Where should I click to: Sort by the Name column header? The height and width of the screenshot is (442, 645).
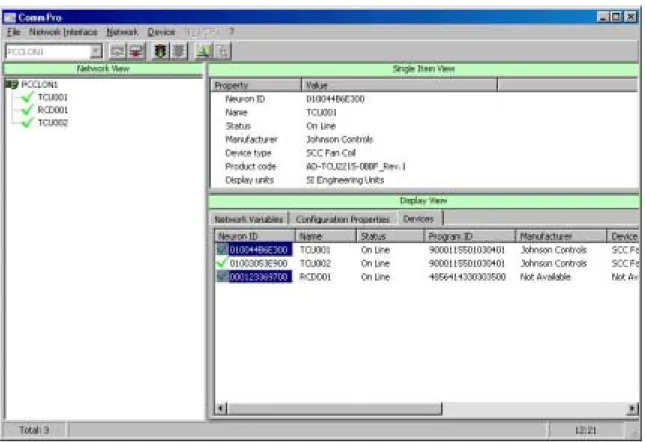(326, 236)
